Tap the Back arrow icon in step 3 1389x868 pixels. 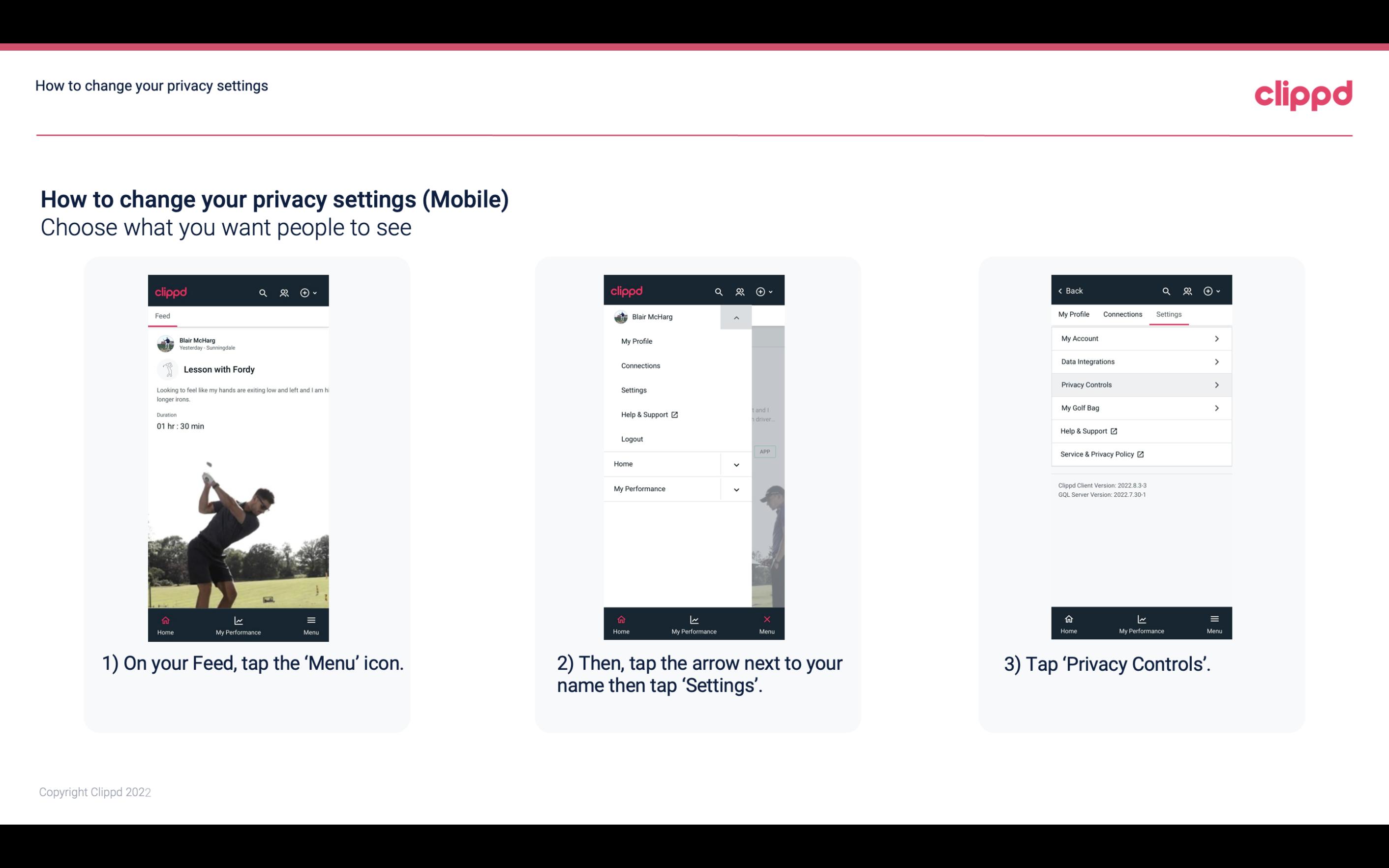pyautogui.click(x=1063, y=290)
